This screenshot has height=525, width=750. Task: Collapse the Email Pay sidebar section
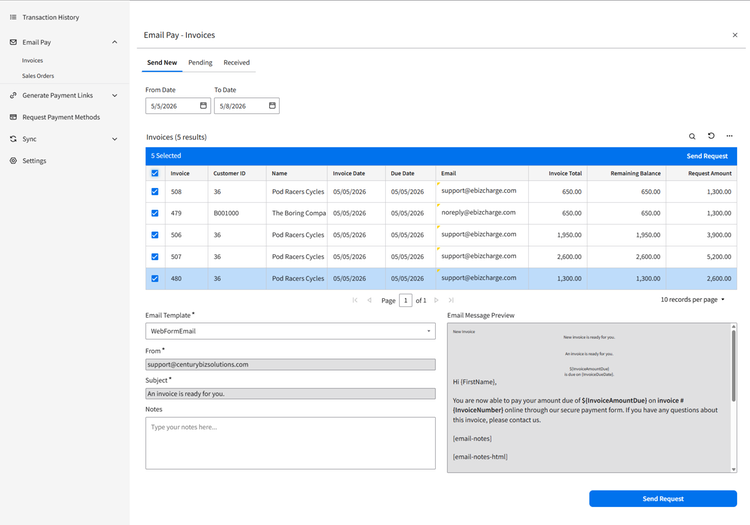coord(115,42)
